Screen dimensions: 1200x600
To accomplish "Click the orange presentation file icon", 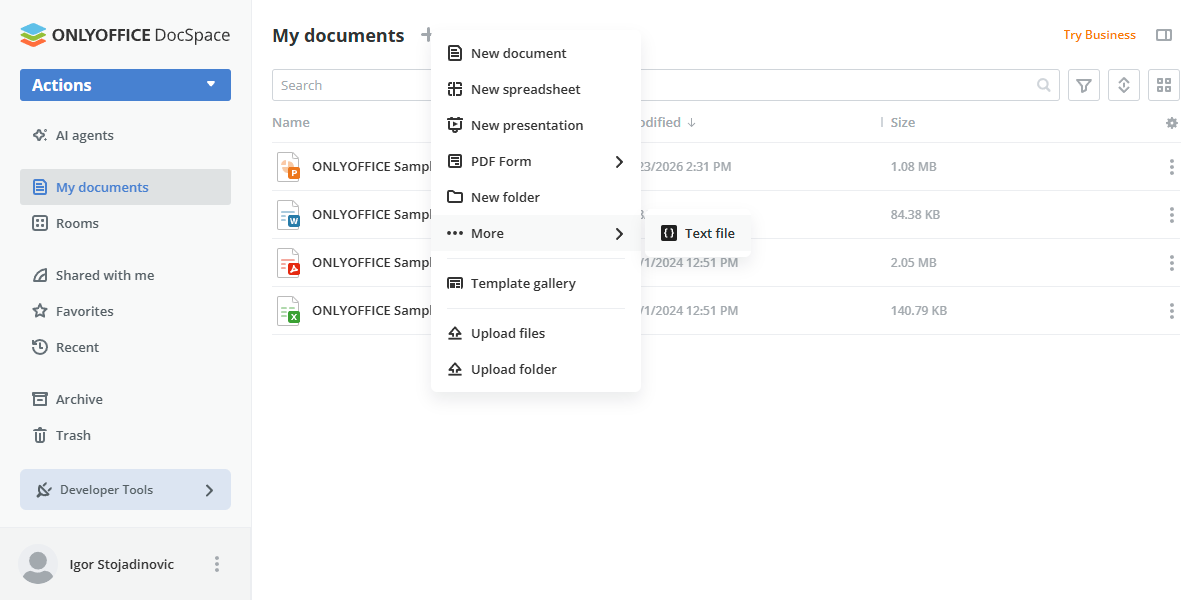I will [289, 167].
